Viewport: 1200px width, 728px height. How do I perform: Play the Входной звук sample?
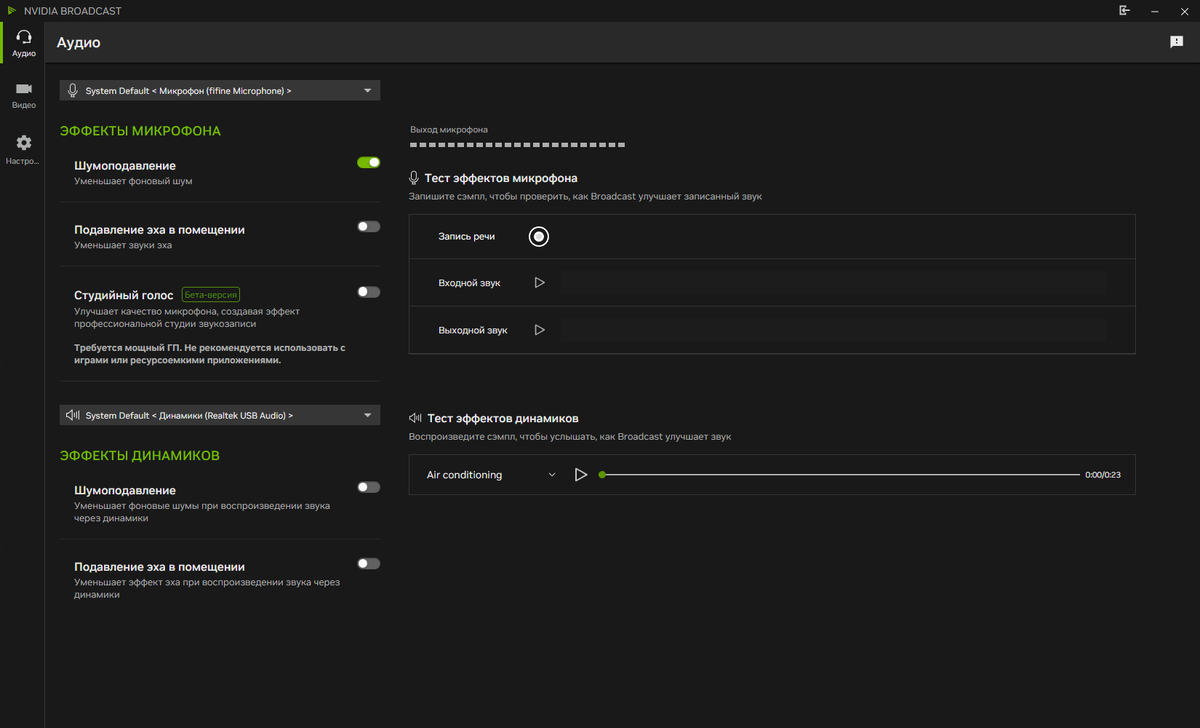tap(540, 283)
